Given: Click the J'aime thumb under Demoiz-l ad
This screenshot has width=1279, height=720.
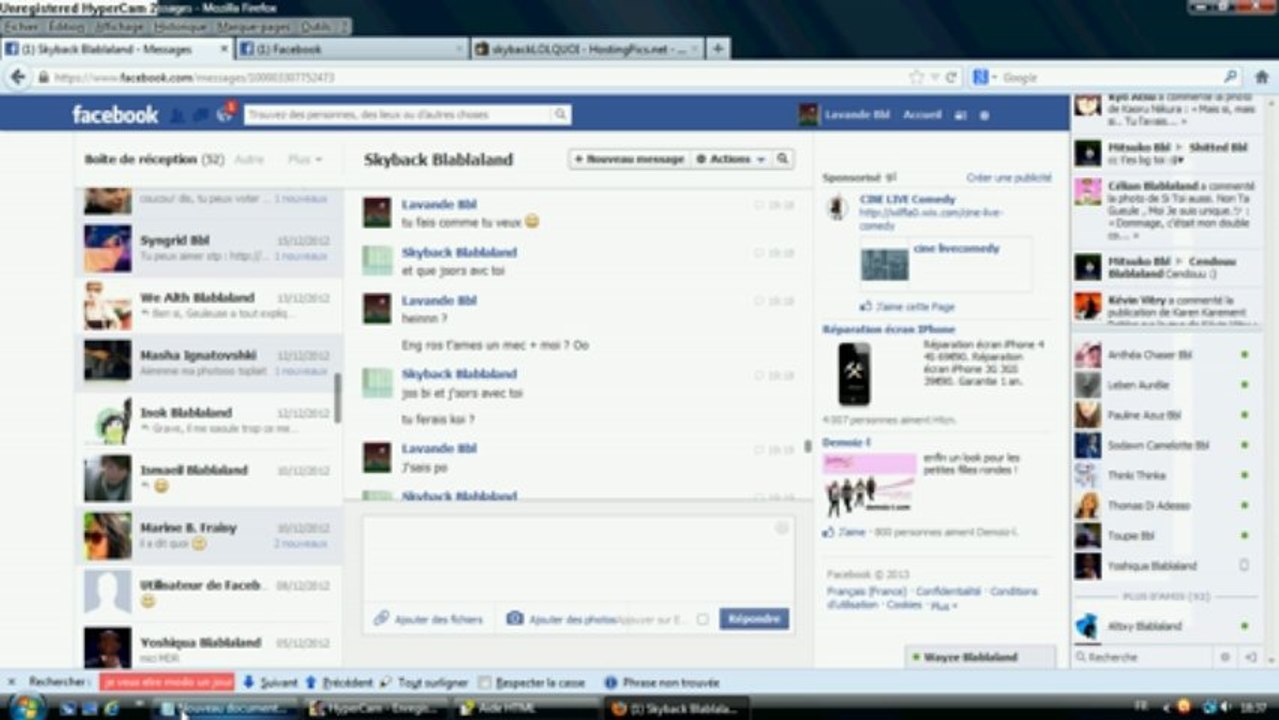Looking at the screenshot, I should 828,533.
